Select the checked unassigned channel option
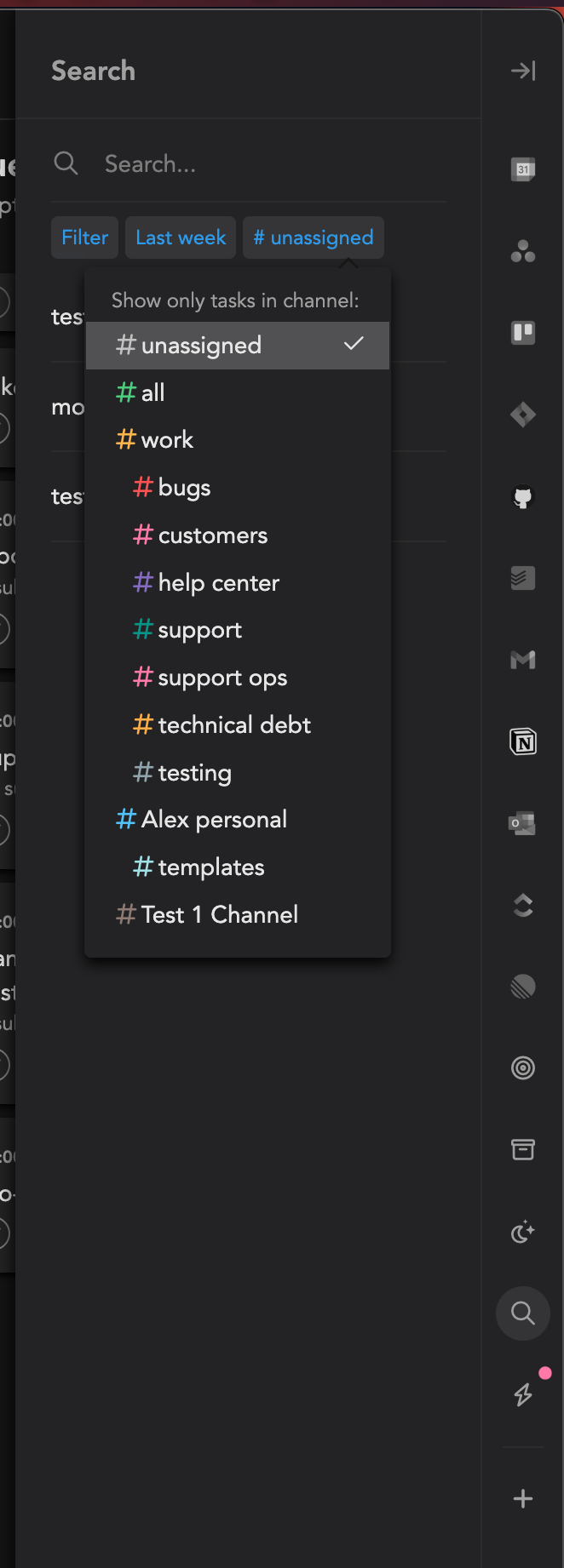 pyautogui.click(x=238, y=346)
